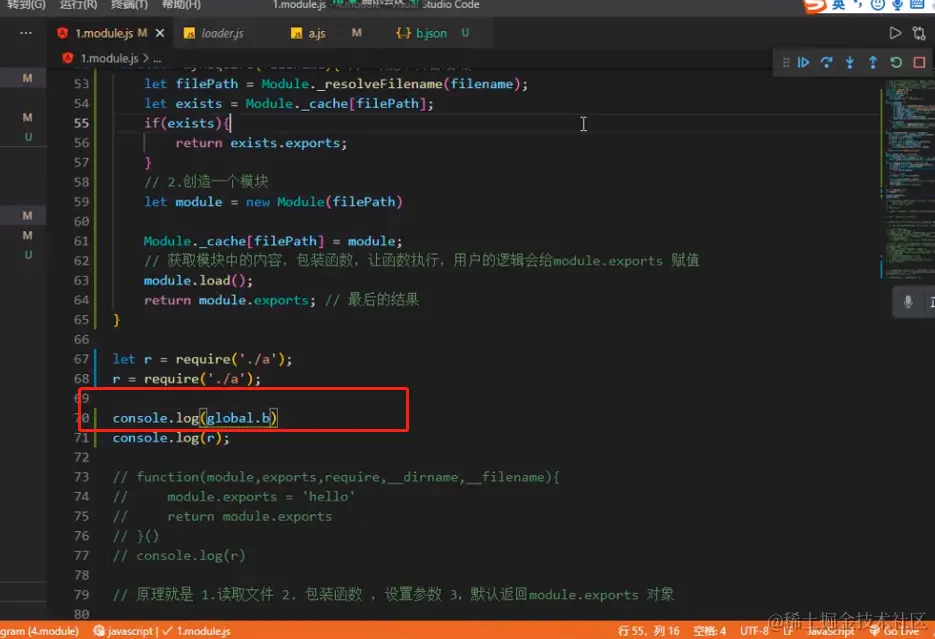The image size is (935, 639).
Task: Click line number 55 in gutter
Action: (82, 123)
